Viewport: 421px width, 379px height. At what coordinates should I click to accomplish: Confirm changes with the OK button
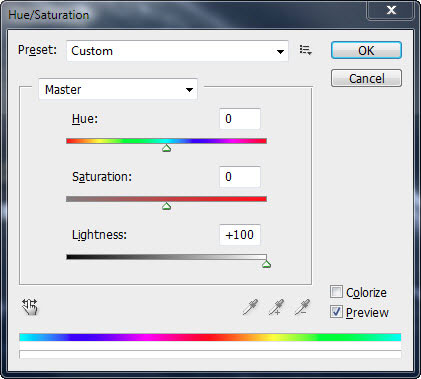click(x=366, y=50)
